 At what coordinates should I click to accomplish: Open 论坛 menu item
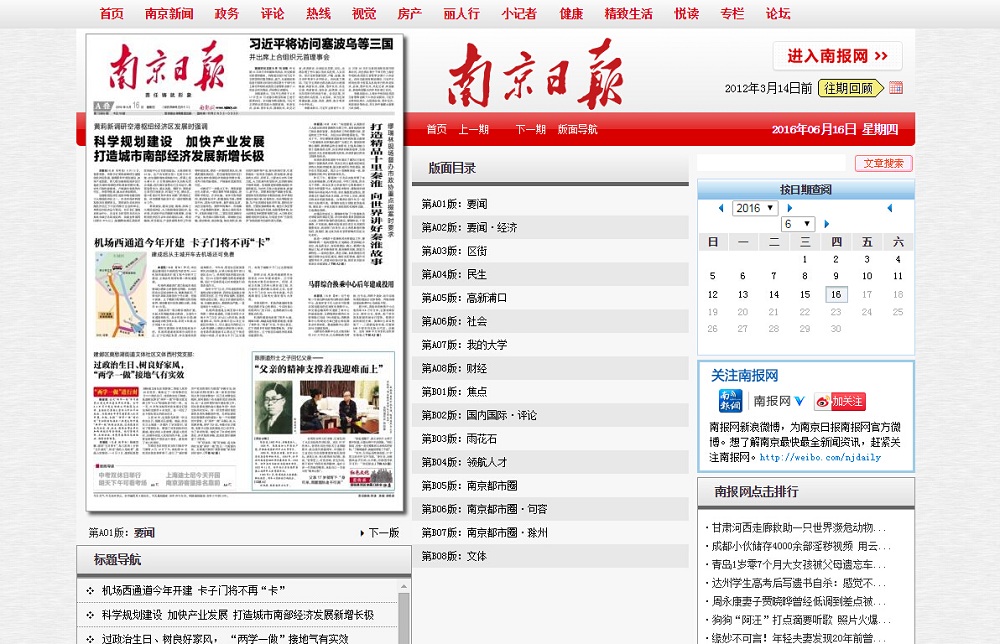778,13
